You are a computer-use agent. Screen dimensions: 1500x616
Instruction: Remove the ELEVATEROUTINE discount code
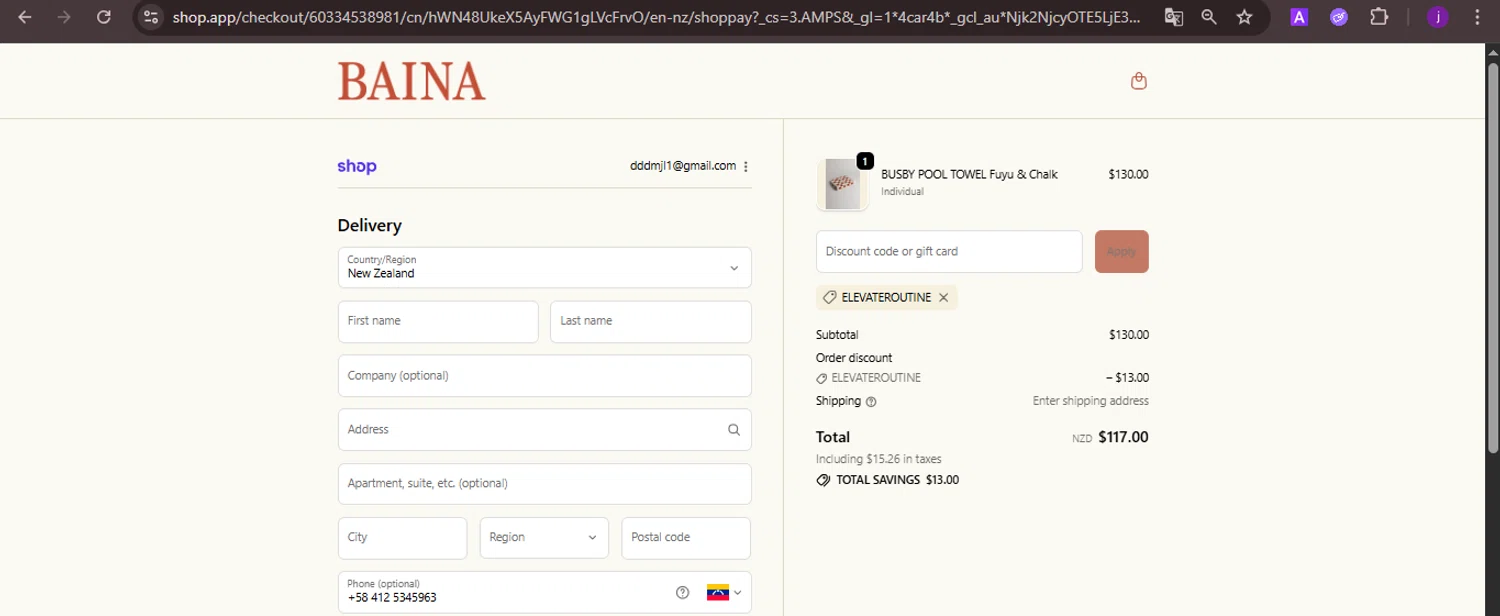pyautogui.click(x=943, y=298)
